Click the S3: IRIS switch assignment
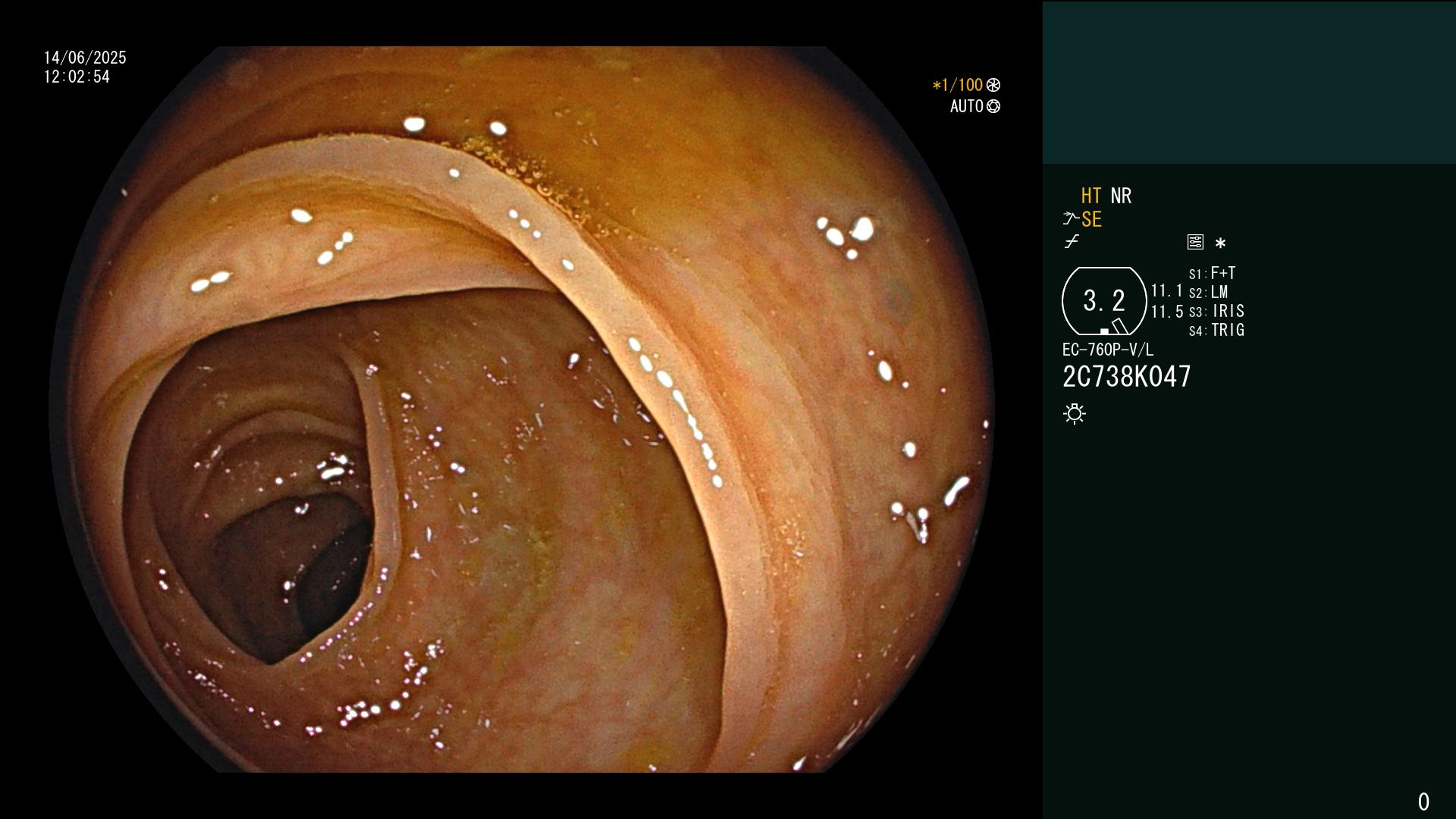This screenshot has height=819, width=1456. coord(1217,311)
